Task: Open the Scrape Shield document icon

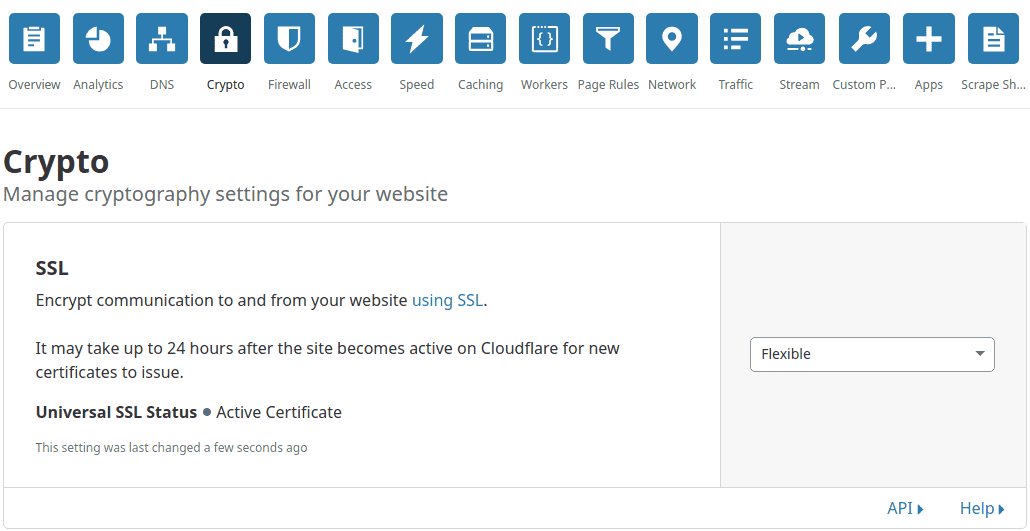Action: 993,39
